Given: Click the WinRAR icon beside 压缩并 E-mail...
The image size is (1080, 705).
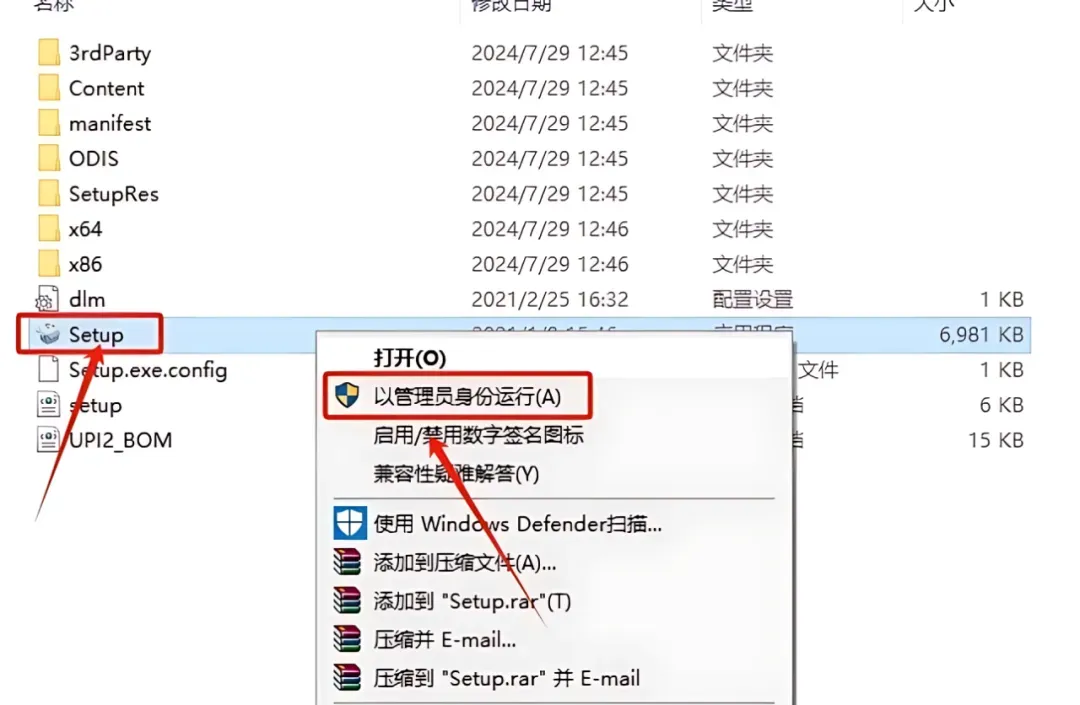Looking at the screenshot, I should coord(347,640).
